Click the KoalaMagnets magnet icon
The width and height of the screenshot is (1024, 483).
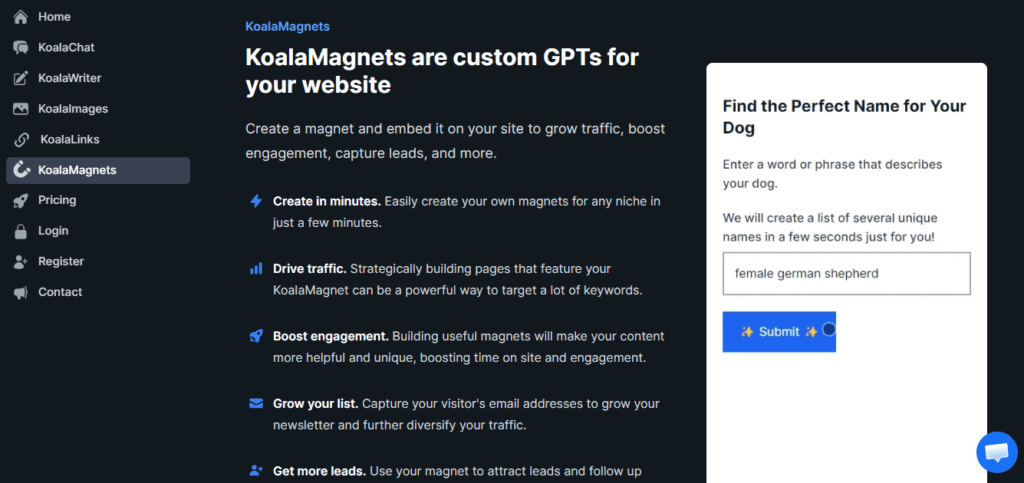click(20, 170)
